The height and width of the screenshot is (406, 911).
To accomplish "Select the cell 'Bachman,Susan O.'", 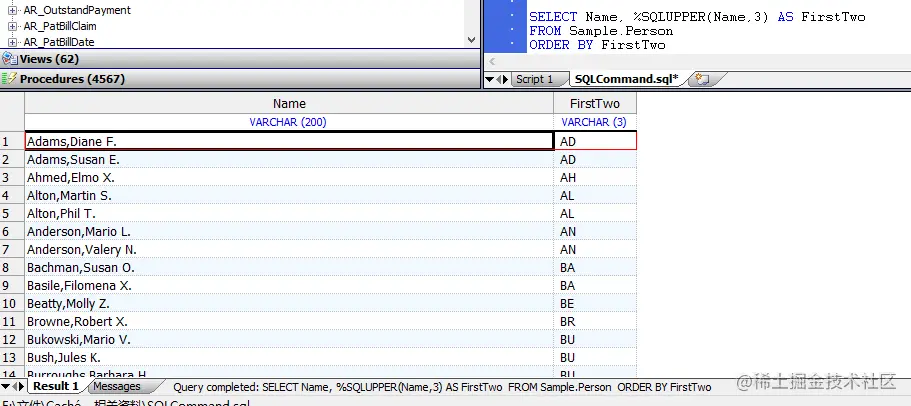I will pyautogui.click(x=289, y=268).
